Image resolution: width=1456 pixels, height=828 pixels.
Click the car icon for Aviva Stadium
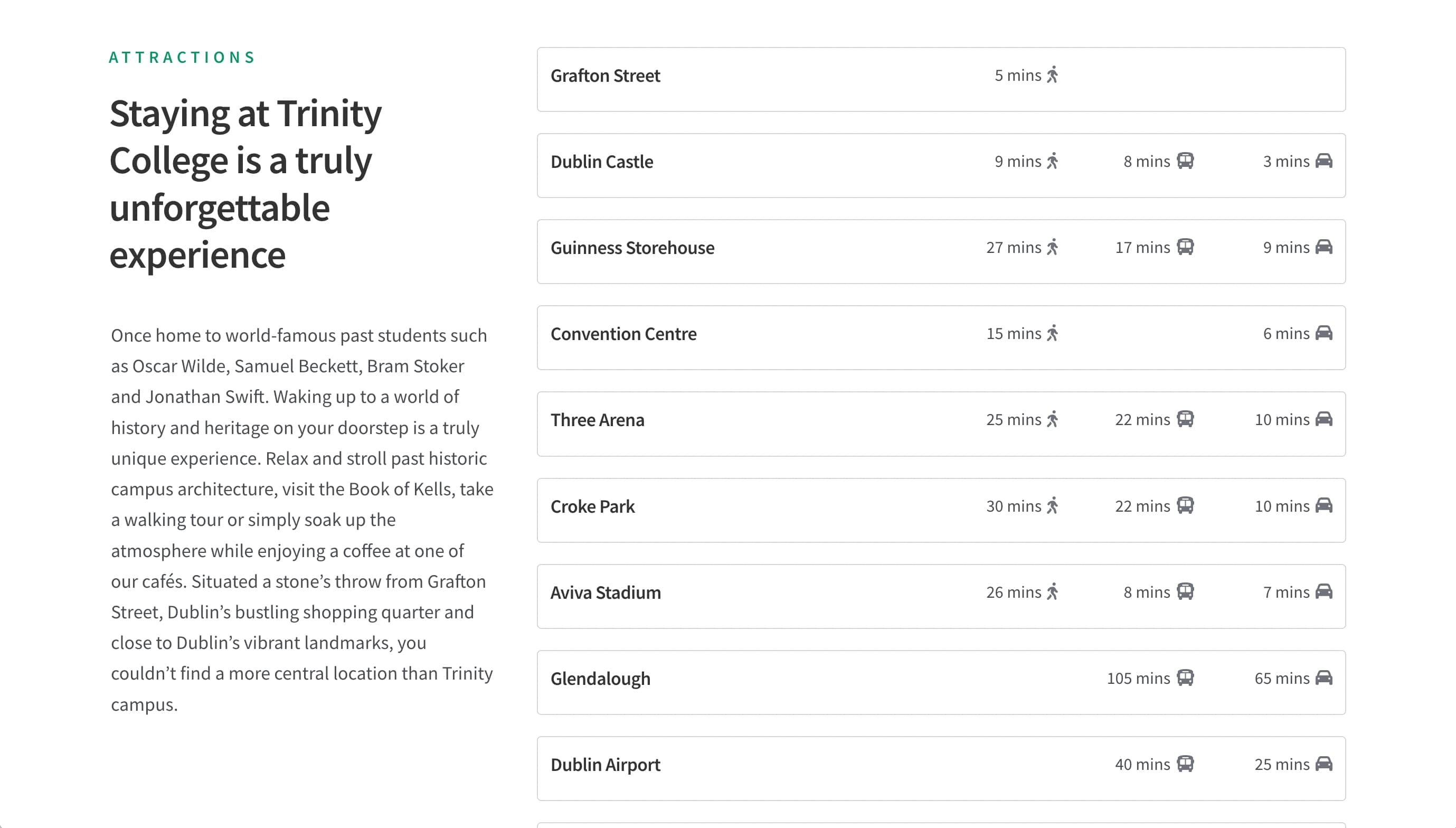coord(1323,591)
